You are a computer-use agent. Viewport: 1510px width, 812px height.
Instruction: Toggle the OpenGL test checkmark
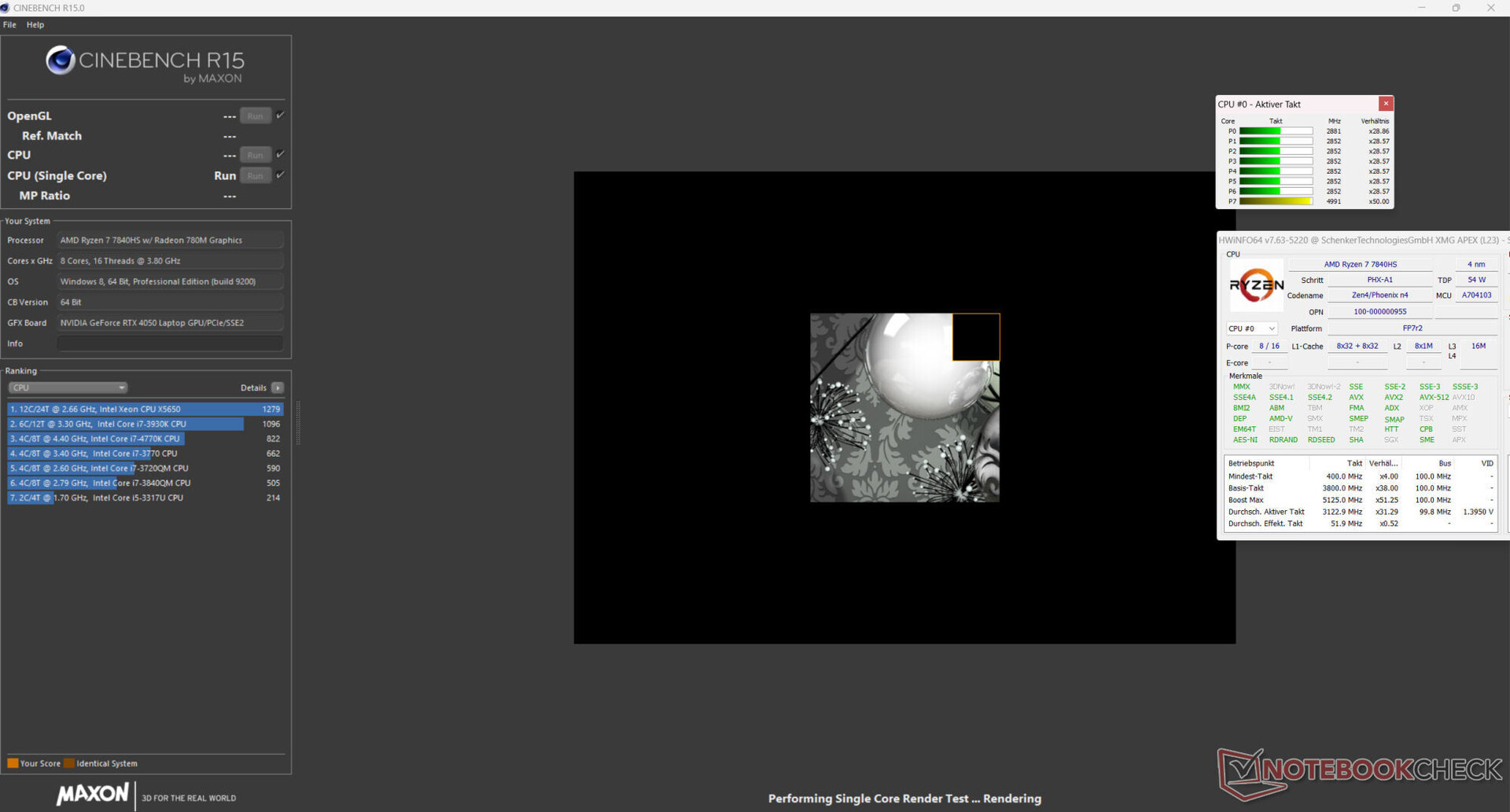click(x=280, y=115)
